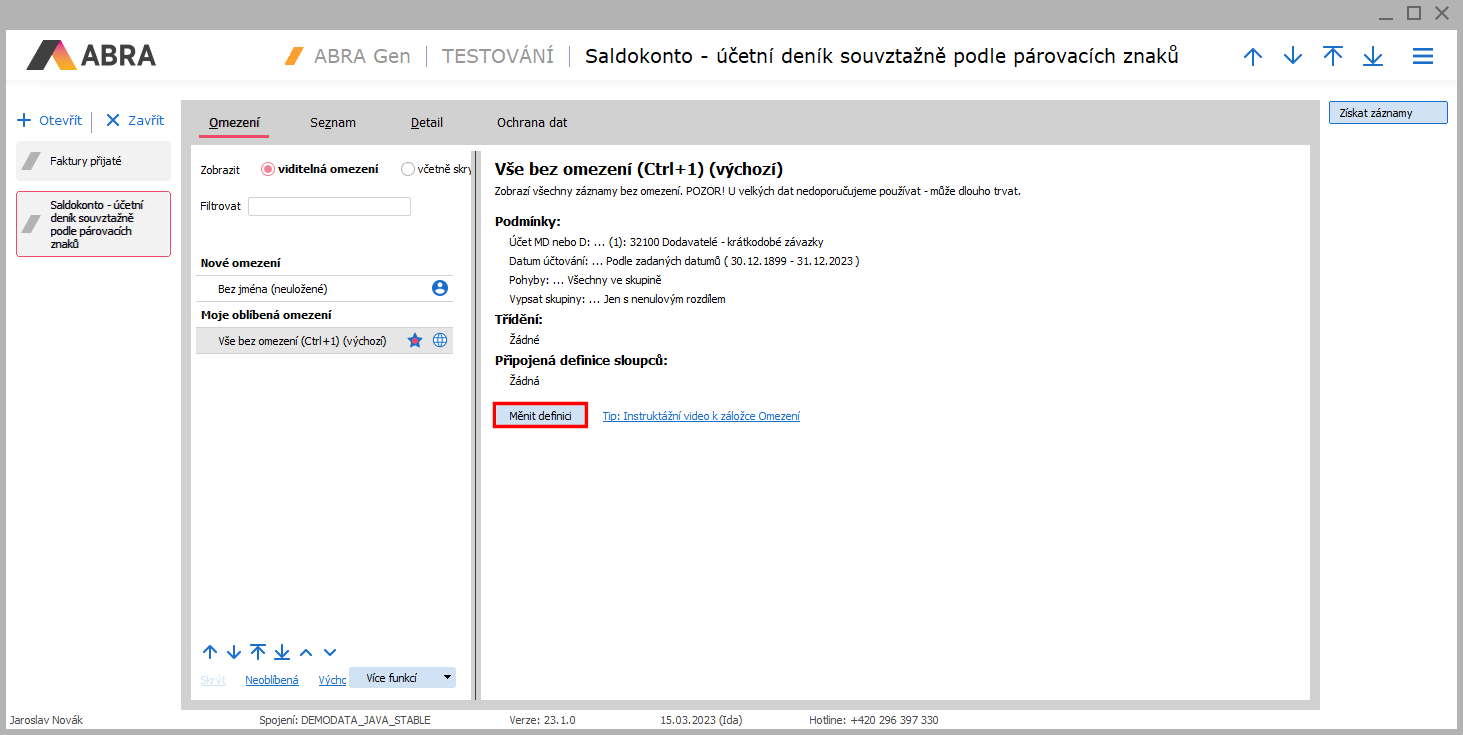
Task: Expand the 'Více funkcí' dropdown
Action: (x=447, y=677)
